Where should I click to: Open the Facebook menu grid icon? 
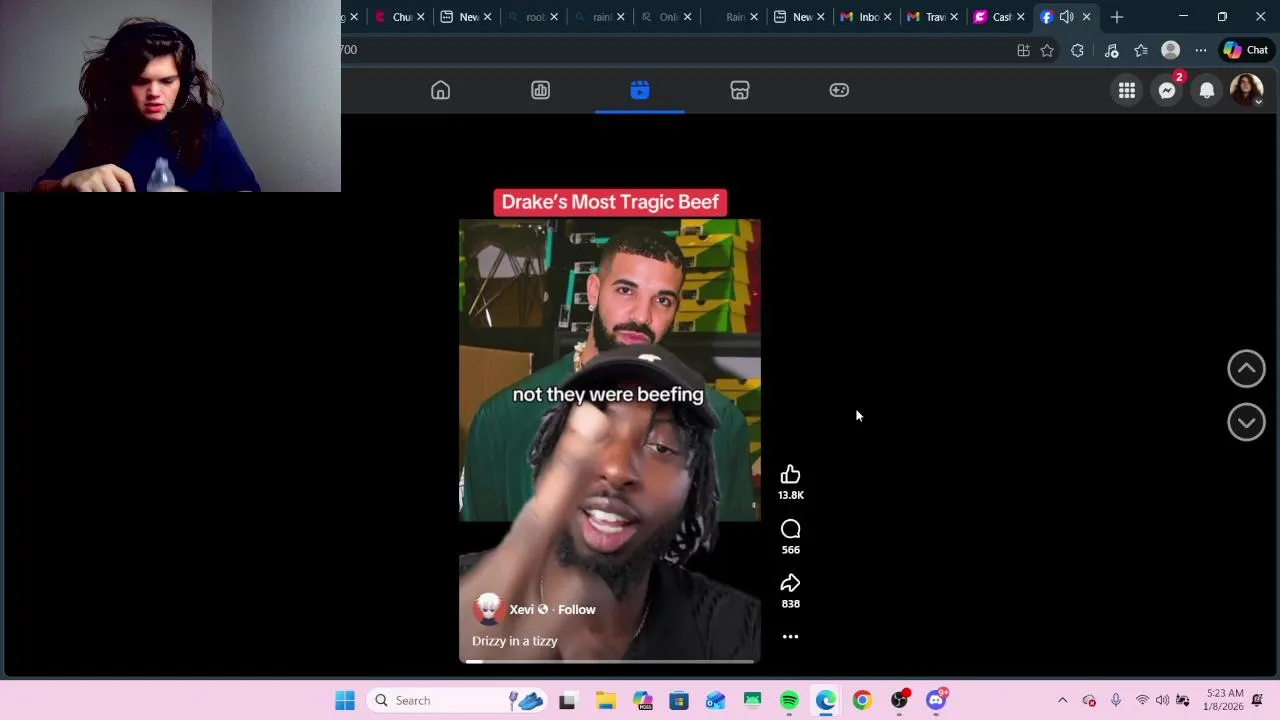1127,91
